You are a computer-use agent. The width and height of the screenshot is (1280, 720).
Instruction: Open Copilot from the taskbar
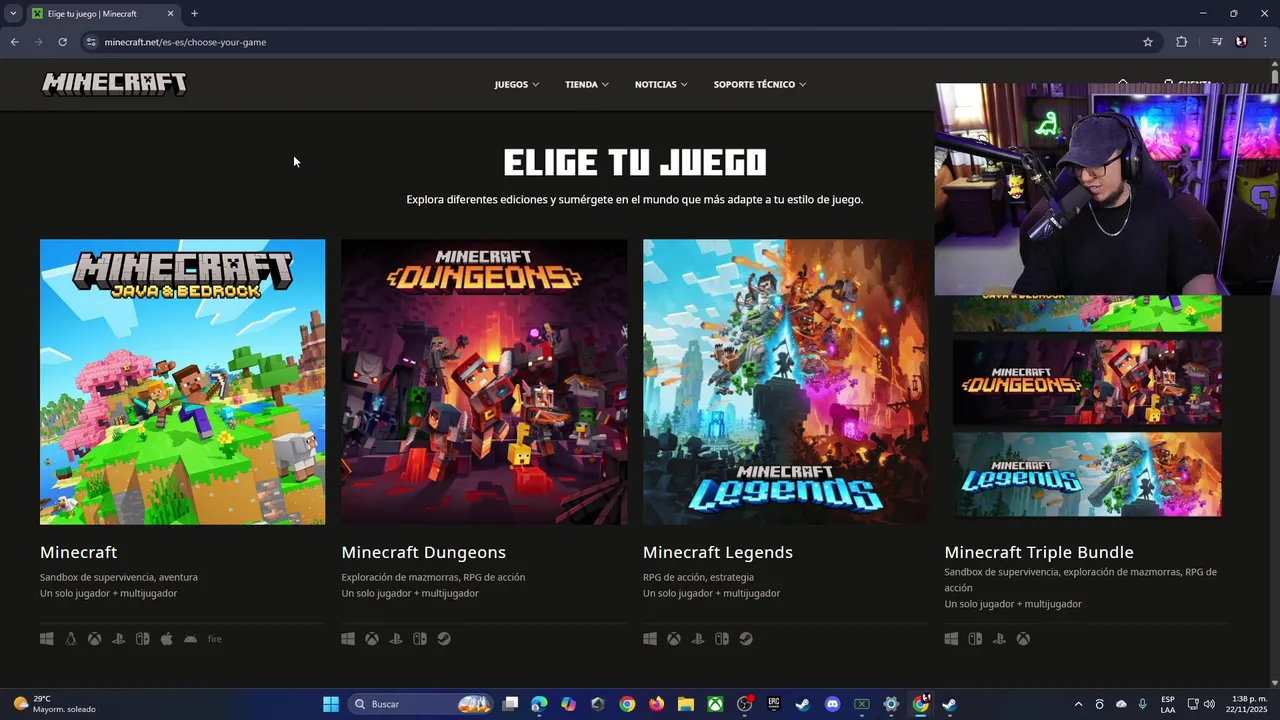pos(568,704)
